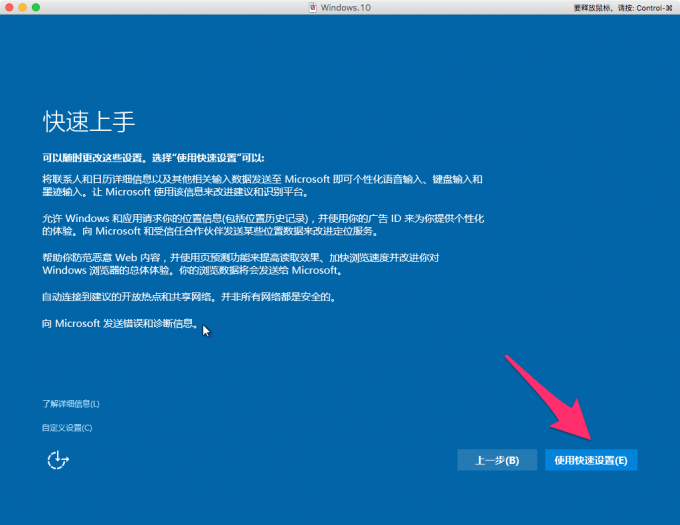
Task: Go back with 上一步(B) button
Action: 497,460
